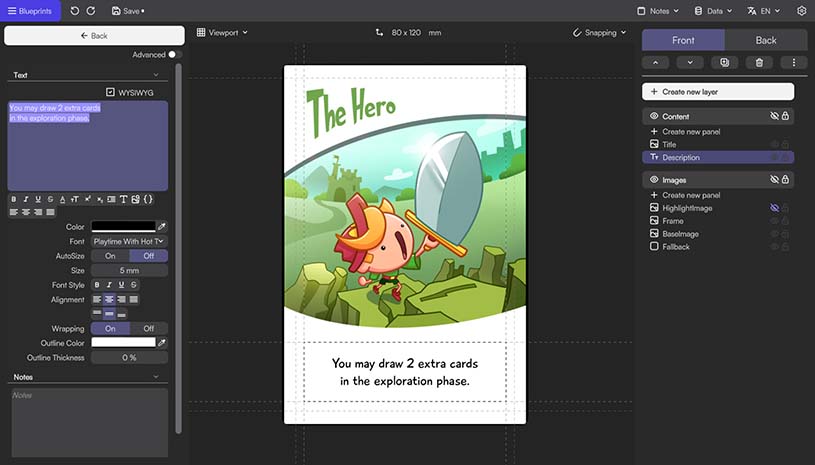Click the duplicate layer icon
This screenshot has width=815, height=465.
point(725,62)
